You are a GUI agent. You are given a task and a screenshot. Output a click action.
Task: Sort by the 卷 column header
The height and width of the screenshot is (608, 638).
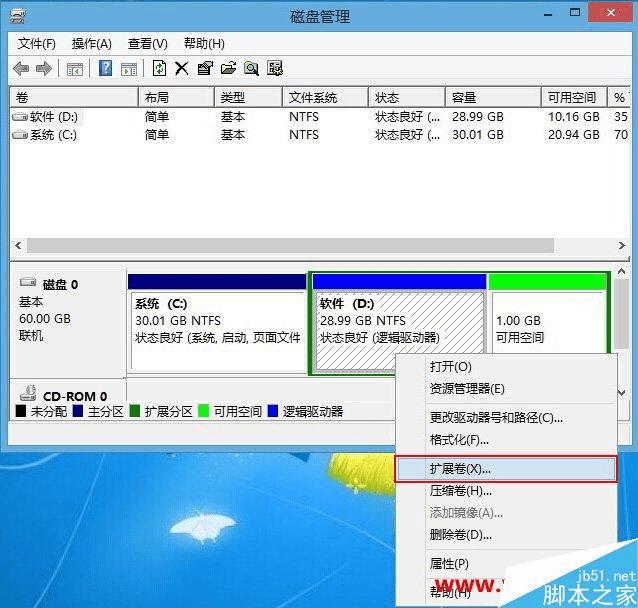[x=74, y=97]
